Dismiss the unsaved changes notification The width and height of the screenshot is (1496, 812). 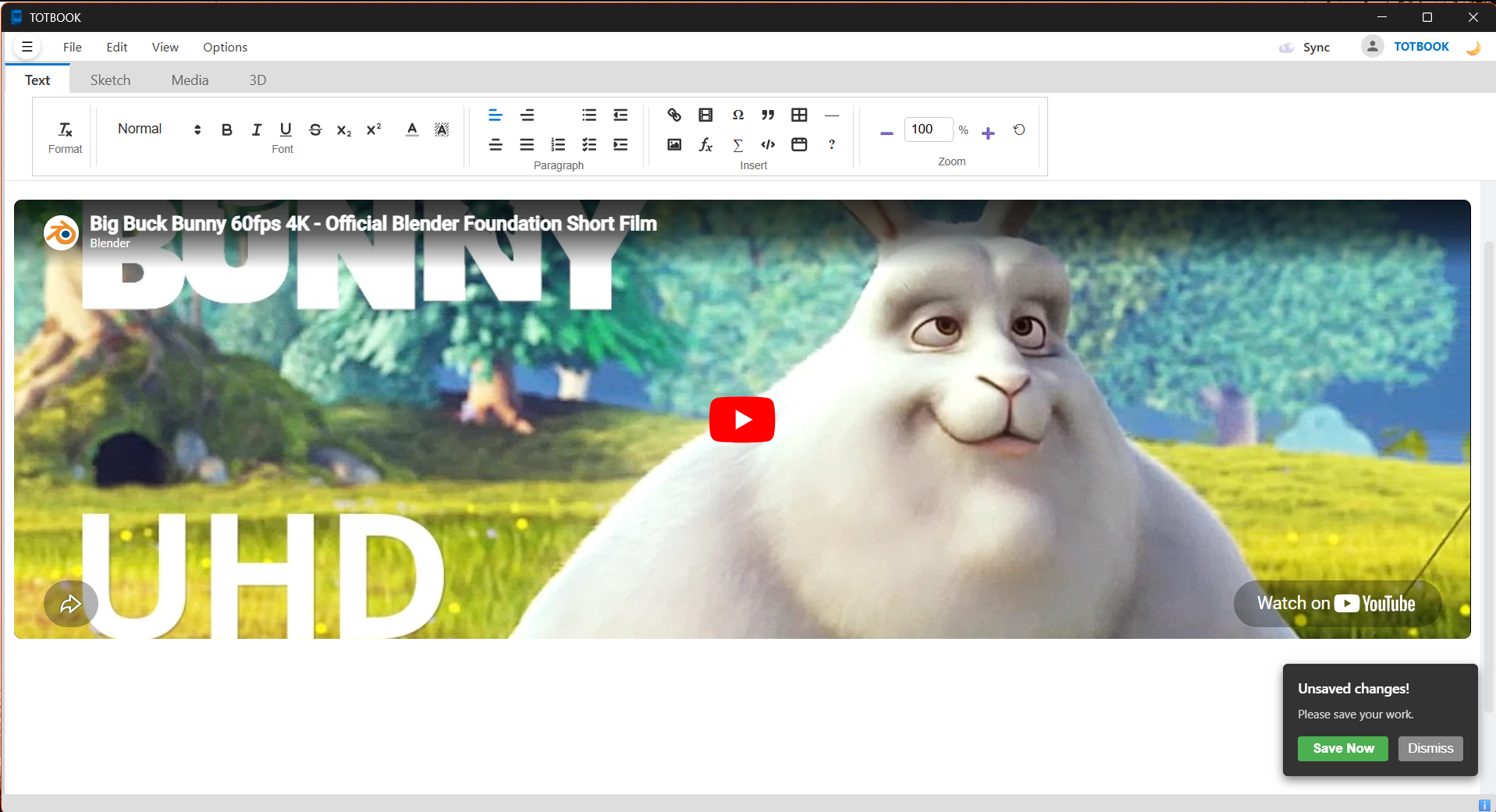[1430, 748]
